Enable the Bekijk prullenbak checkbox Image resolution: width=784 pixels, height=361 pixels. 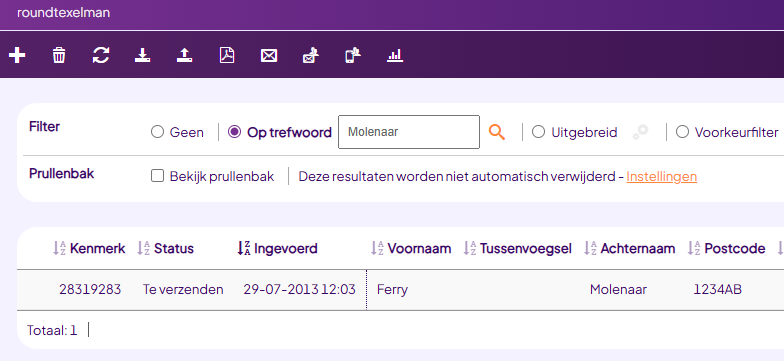(x=158, y=176)
